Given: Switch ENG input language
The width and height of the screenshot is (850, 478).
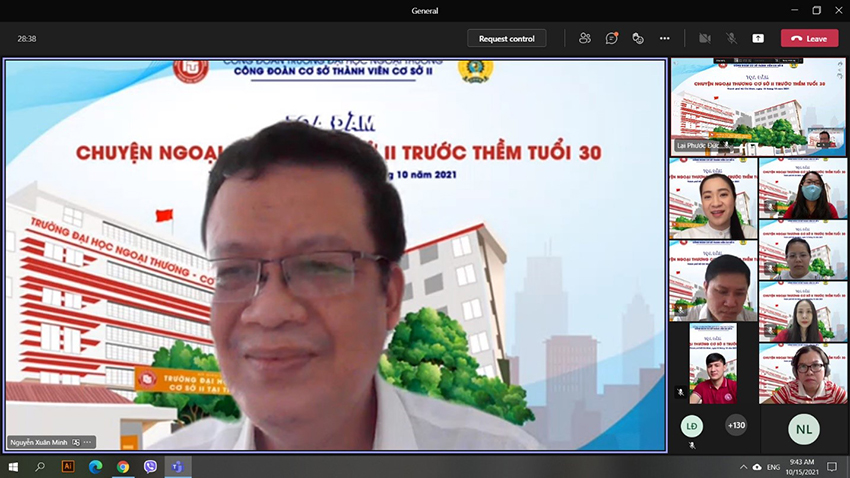Looking at the screenshot, I should point(774,467).
